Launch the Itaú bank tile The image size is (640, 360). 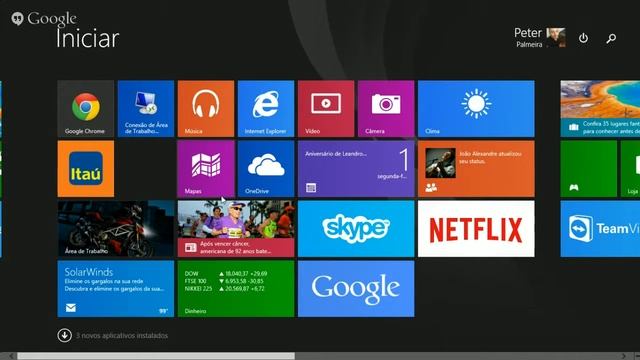(x=86, y=169)
